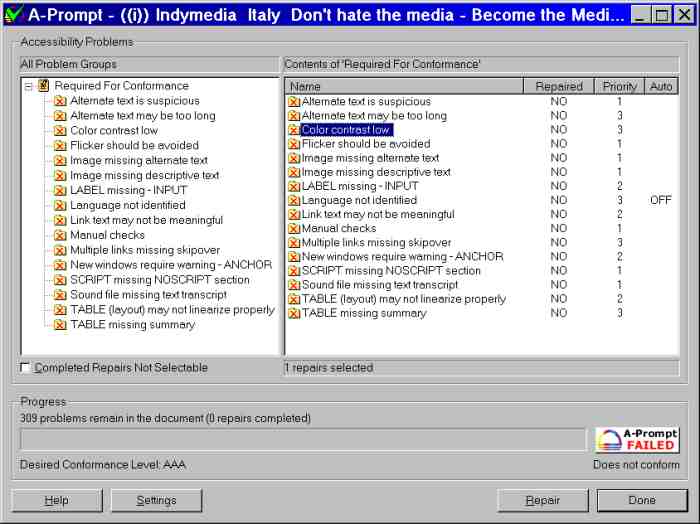Image resolution: width=700 pixels, height=524 pixels.
Task: Click icon beside tree item Language not identified
Action: coord(60,205)
